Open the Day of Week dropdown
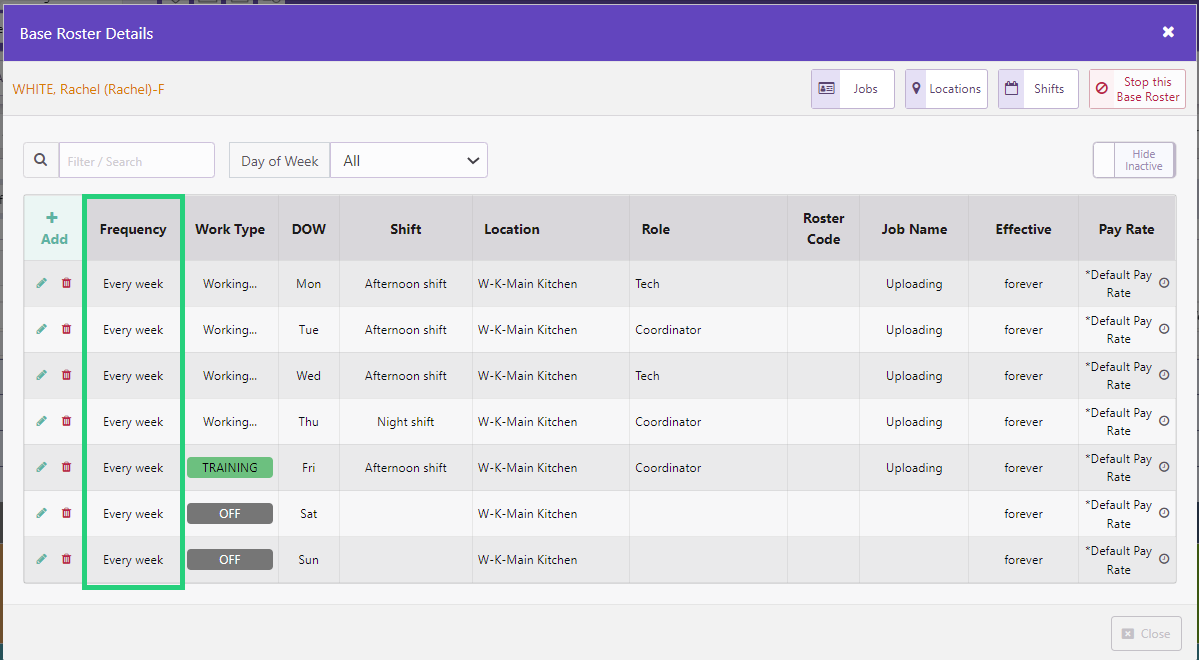The width and height of the screenshot is (1199, 660). click(278, 159)
